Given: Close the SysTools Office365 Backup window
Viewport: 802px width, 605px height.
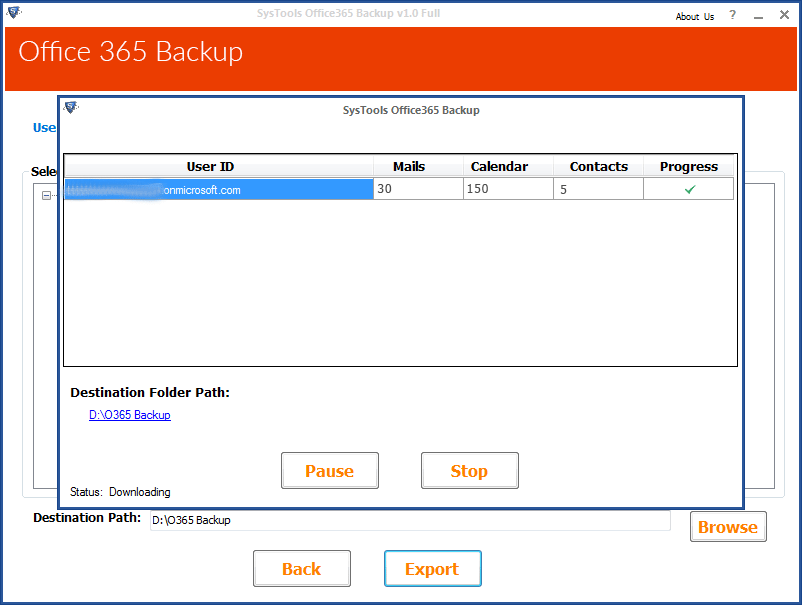Looking at the screenshot, I should coord(784,15).
